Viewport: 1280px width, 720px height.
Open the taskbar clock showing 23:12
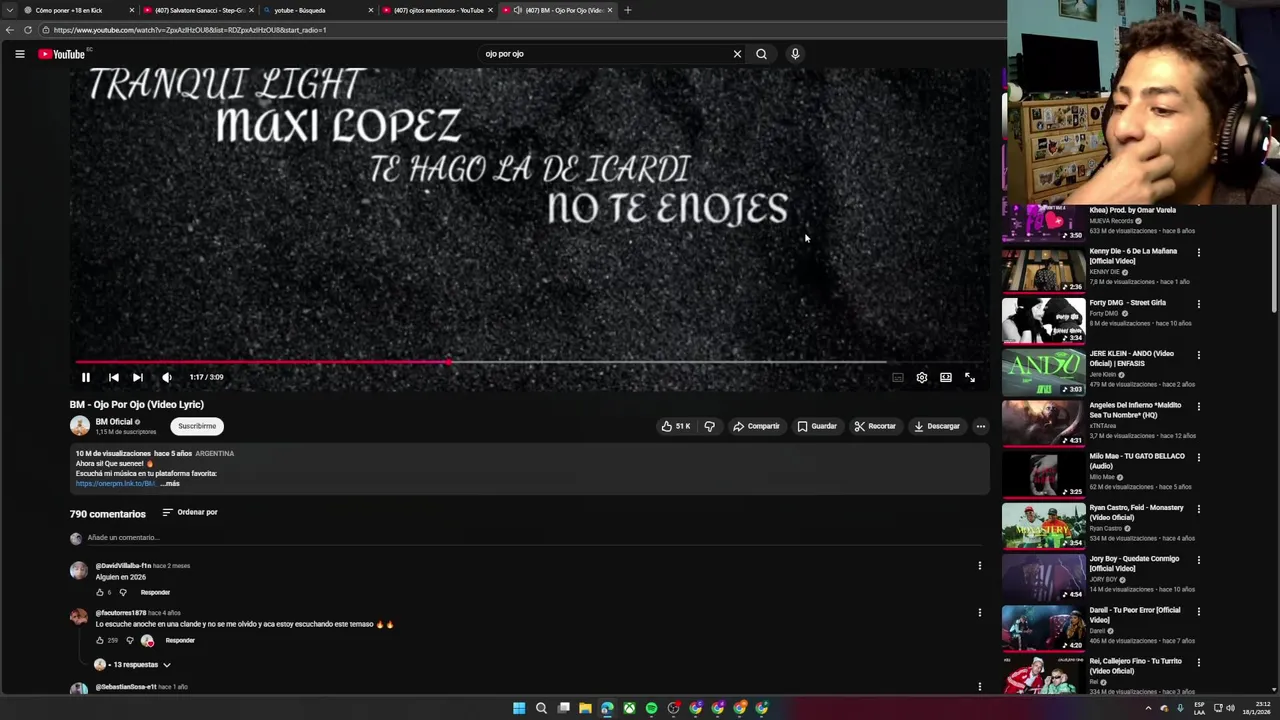point(1256,708)
